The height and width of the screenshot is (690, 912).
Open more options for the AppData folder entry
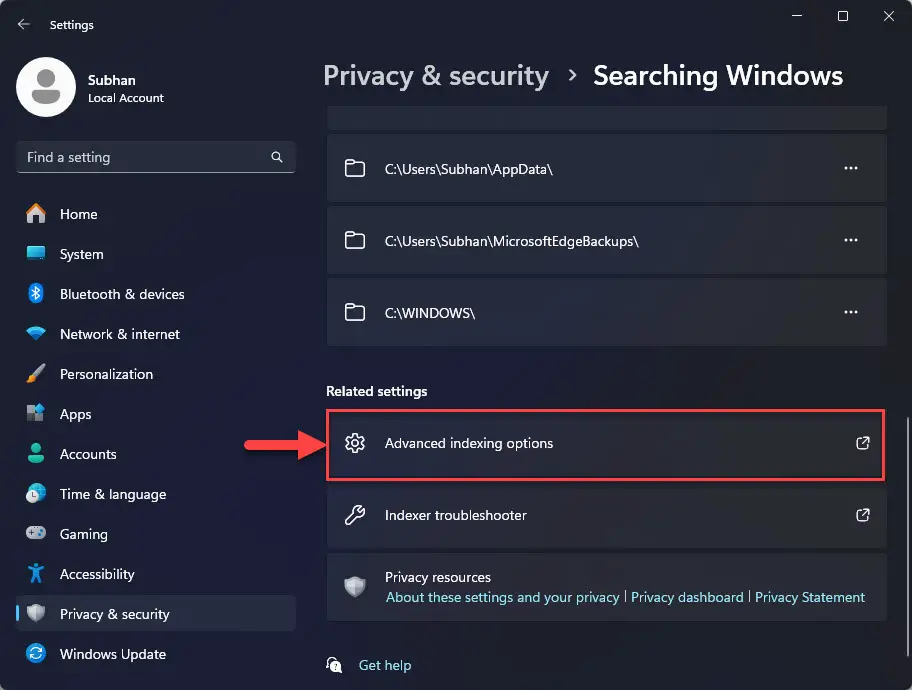[x=851, y=168]
